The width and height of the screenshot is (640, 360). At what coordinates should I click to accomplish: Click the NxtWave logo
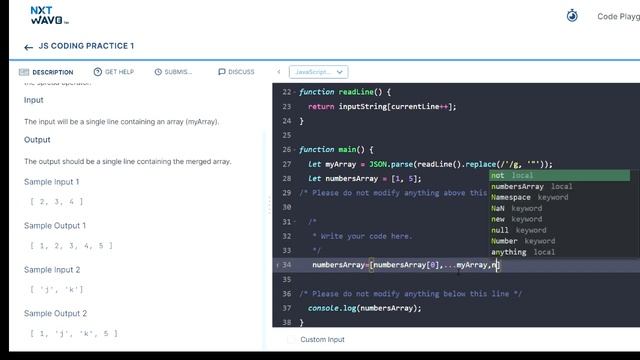click(49, 16)
